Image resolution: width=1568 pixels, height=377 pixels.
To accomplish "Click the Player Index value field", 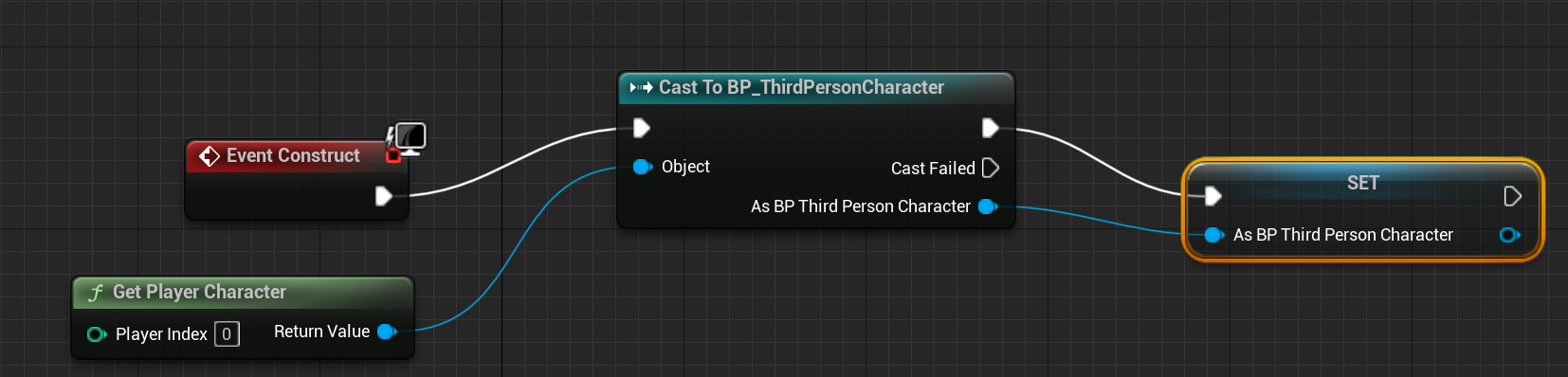I will click(227, 334).
